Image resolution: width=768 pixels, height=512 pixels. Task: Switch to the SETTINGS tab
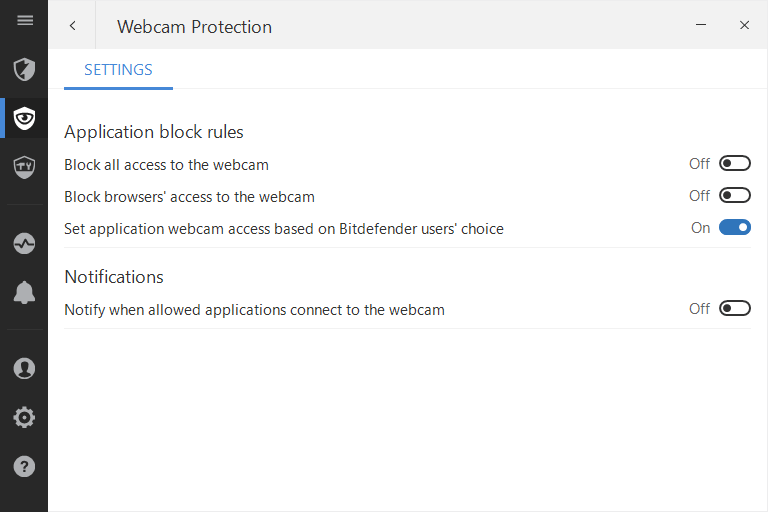pos(118,70)
